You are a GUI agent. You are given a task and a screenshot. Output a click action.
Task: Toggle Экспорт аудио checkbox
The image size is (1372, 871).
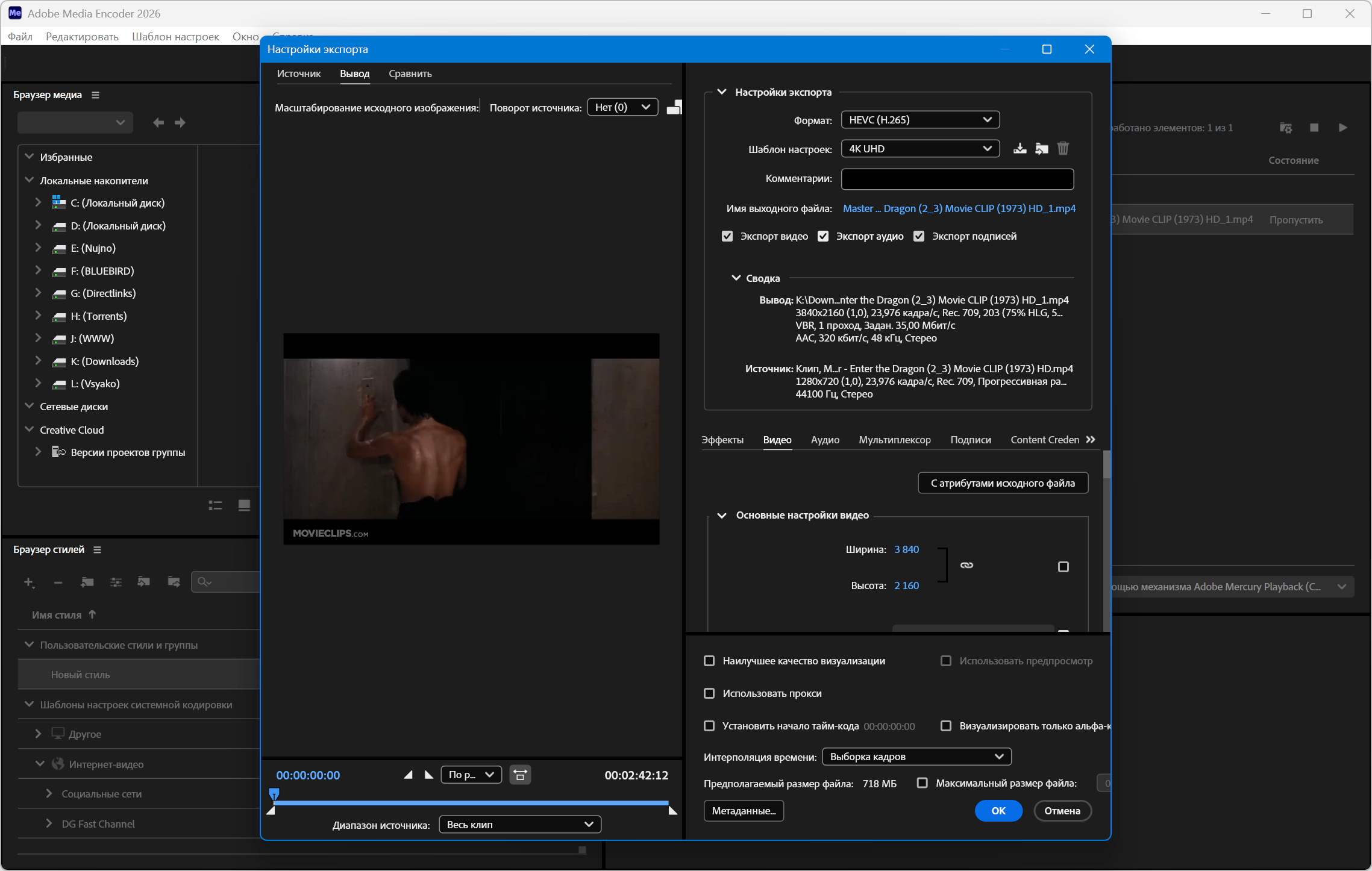(823, 237)
